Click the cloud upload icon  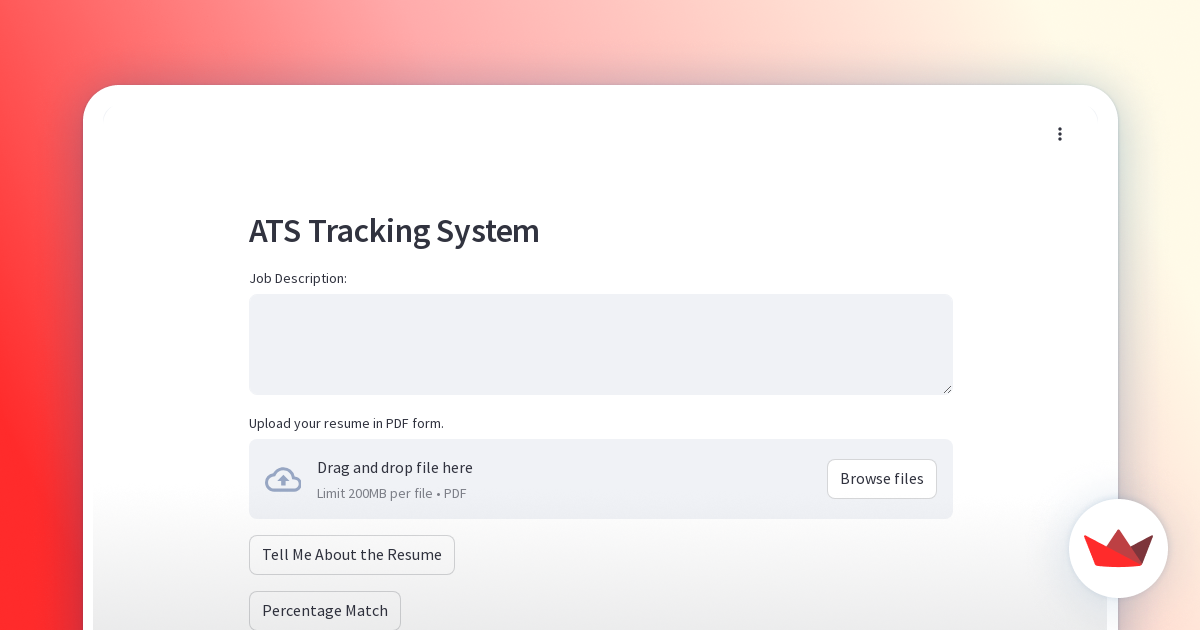[283, 479]
